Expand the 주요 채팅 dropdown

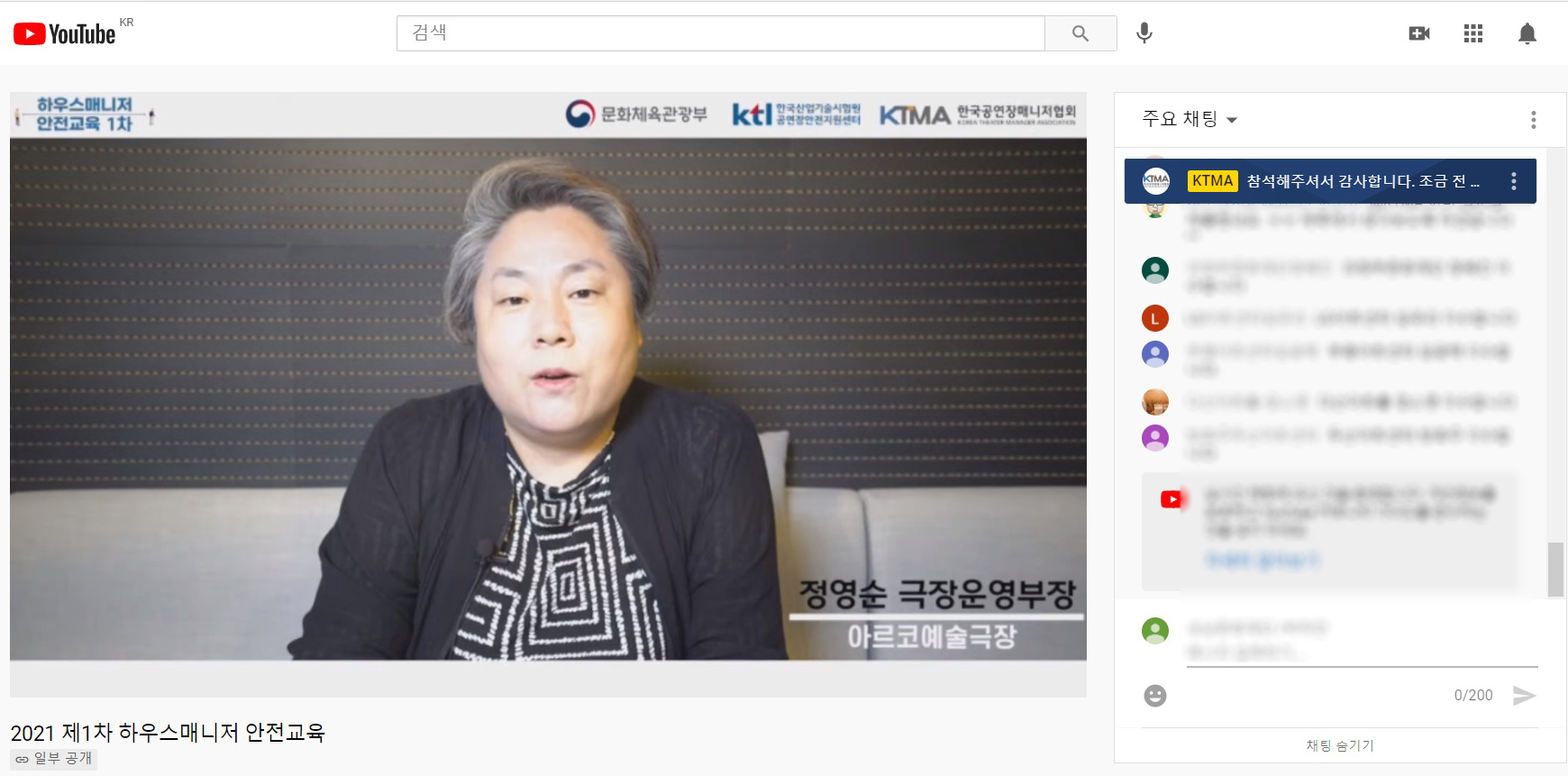point(1190,119)
